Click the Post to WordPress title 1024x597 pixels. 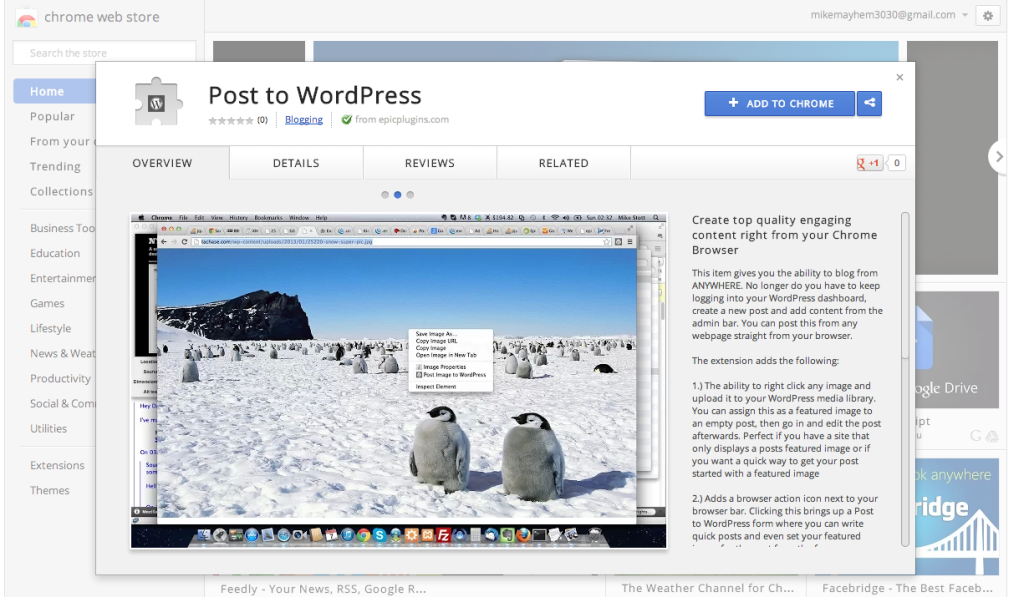point(315,95)
